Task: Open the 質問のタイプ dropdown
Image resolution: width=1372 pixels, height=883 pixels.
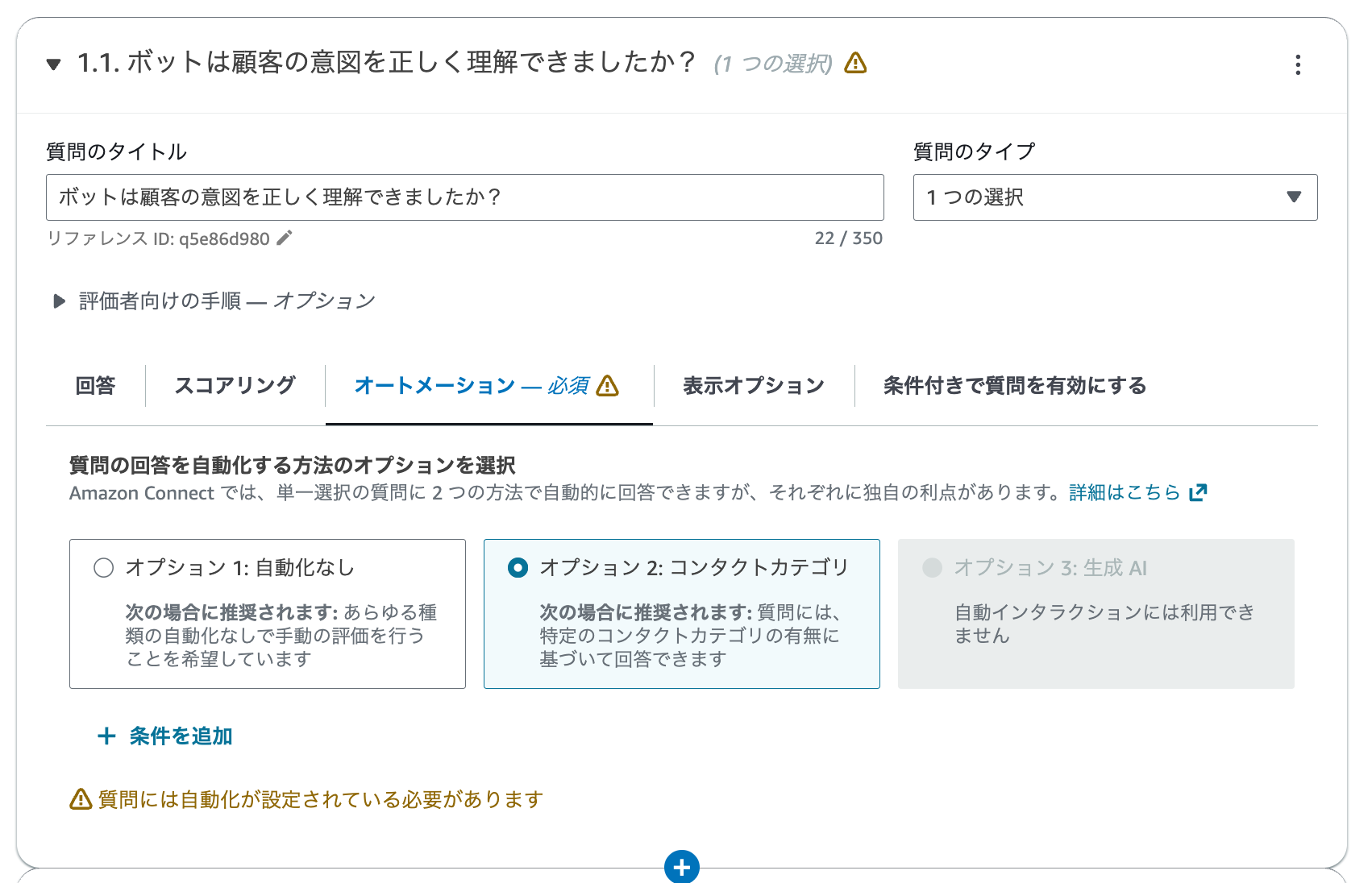Action: pos(1115,197)
